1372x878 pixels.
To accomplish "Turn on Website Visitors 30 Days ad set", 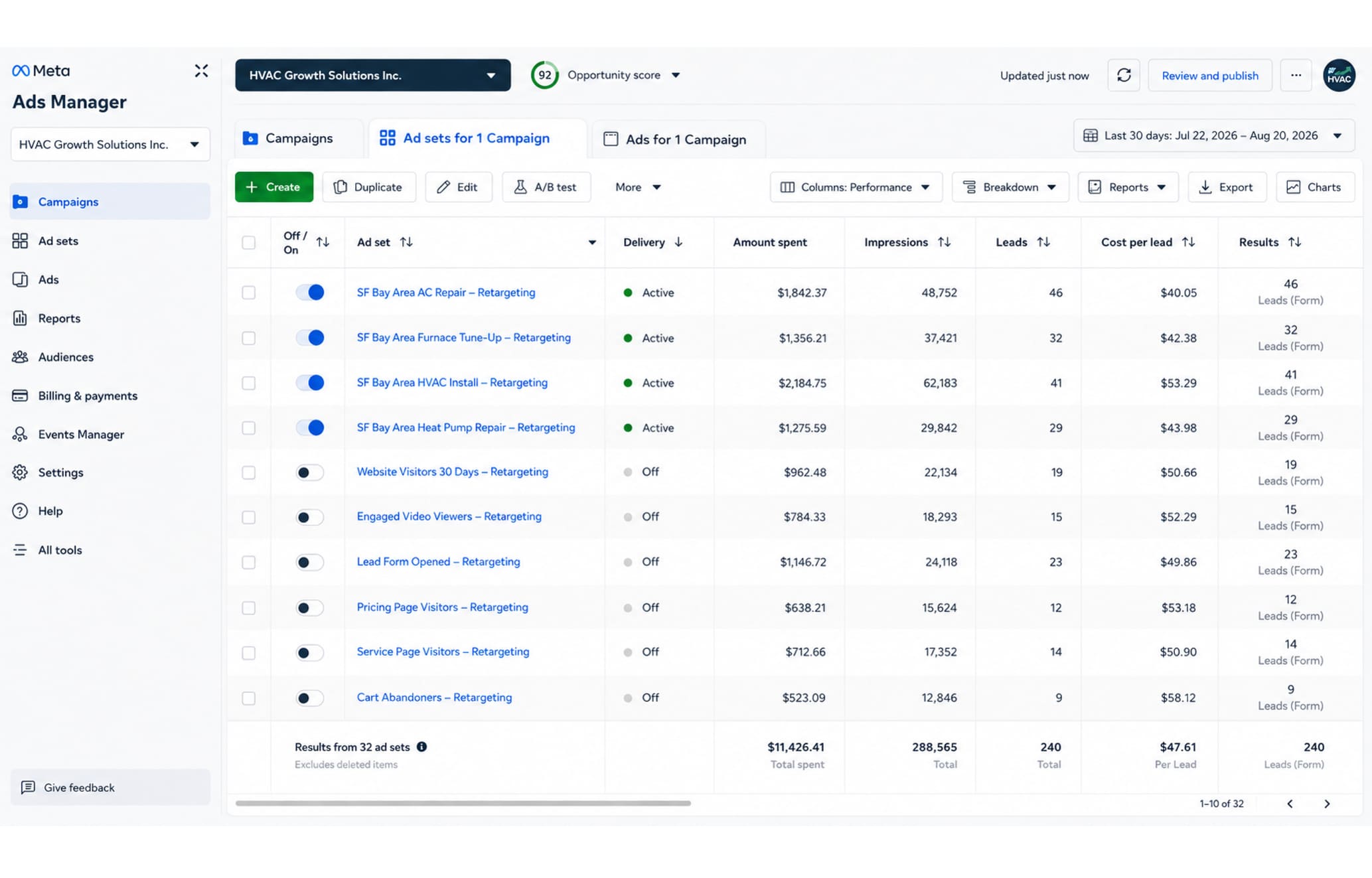I will point(310,473).
